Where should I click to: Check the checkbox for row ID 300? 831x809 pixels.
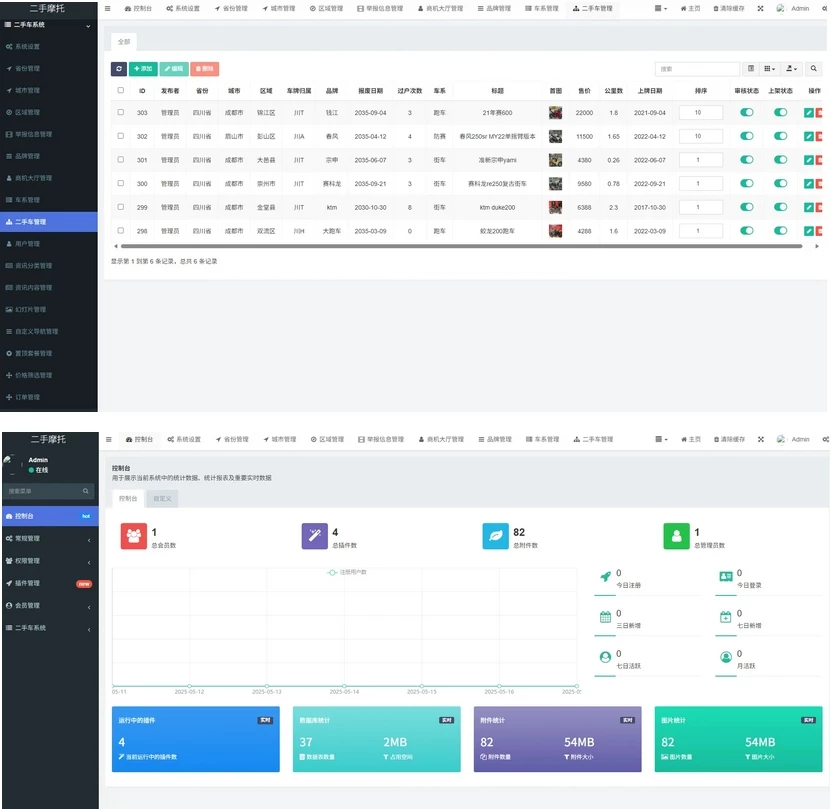coord(121,183)
